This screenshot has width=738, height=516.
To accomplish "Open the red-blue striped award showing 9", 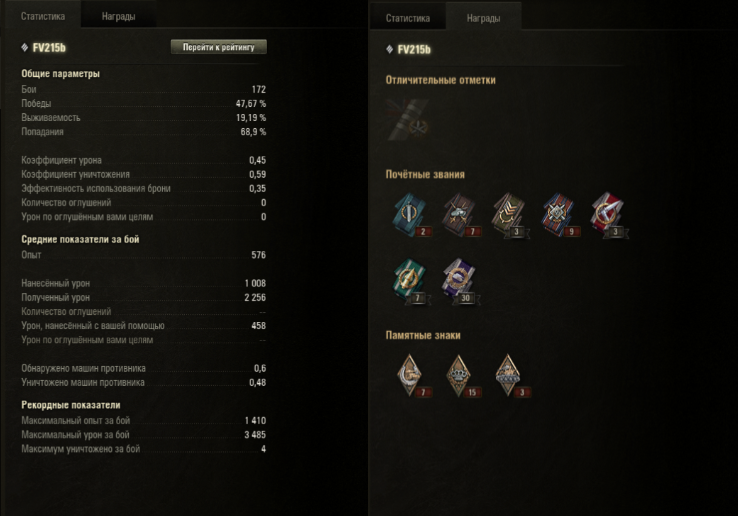I will [x=560, y=215].
